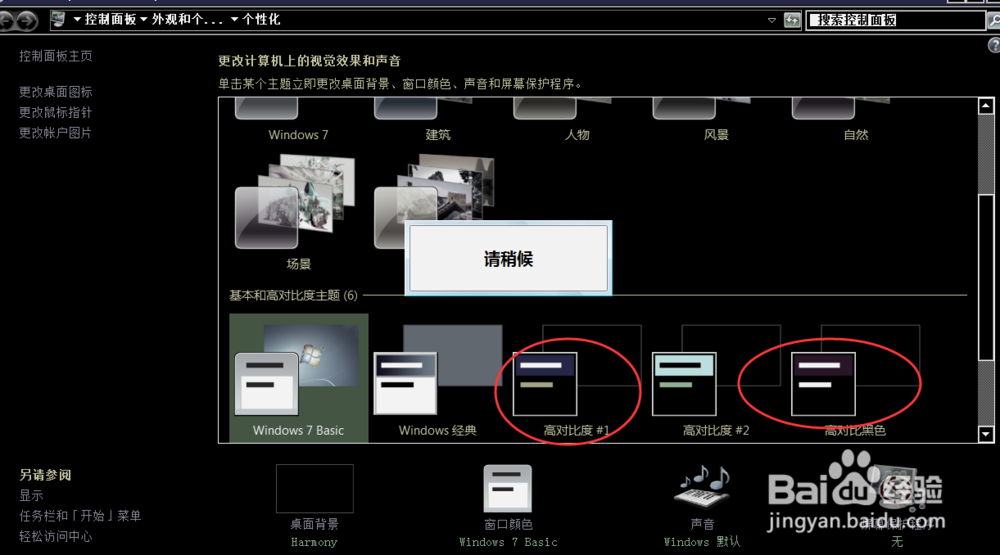
Task: Select the Windows 7 Basic theme
Action: [298, 378]
